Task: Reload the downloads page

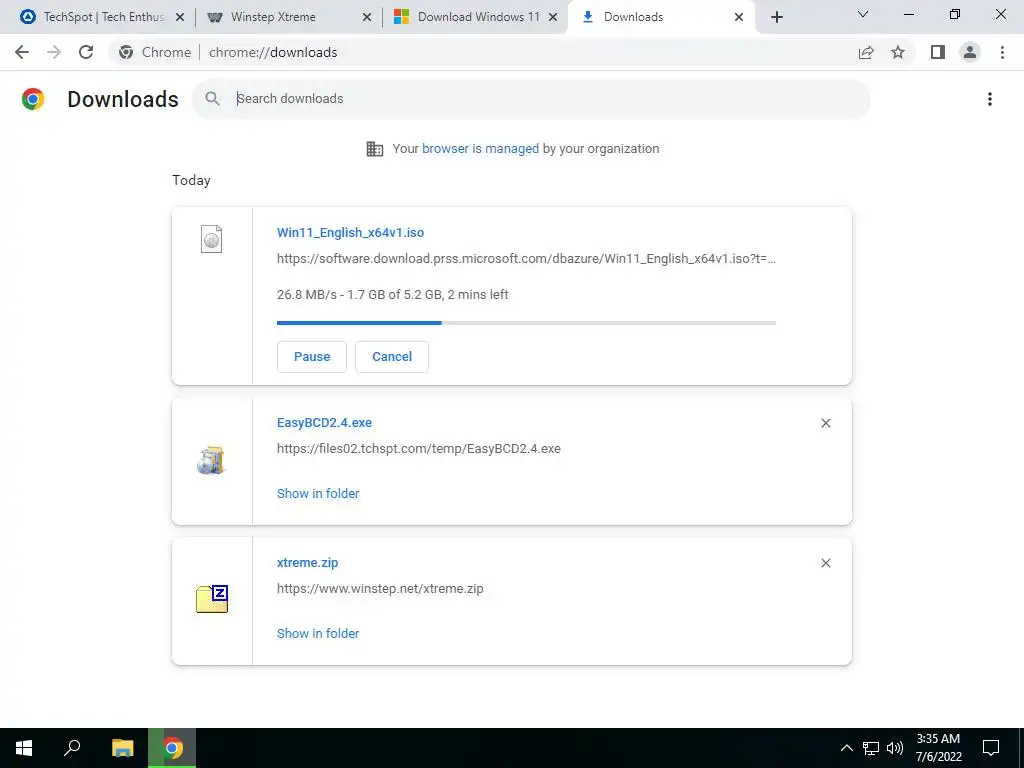Action: (86, 52)
